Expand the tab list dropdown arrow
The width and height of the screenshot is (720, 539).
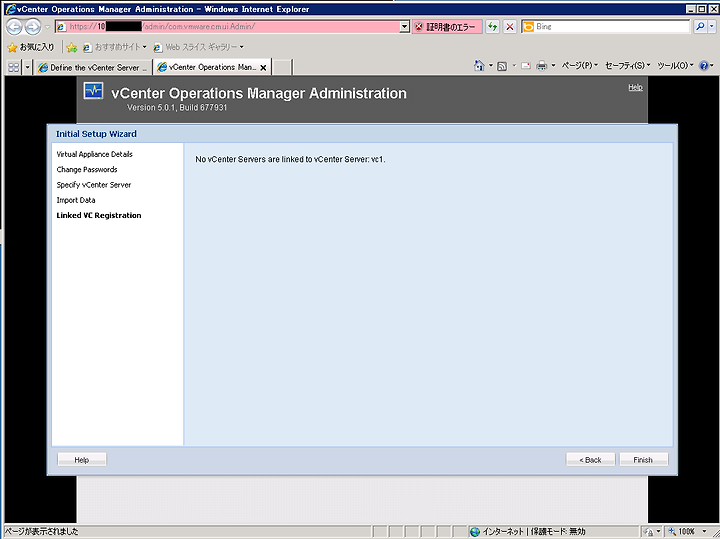click(x=27, y=67)
